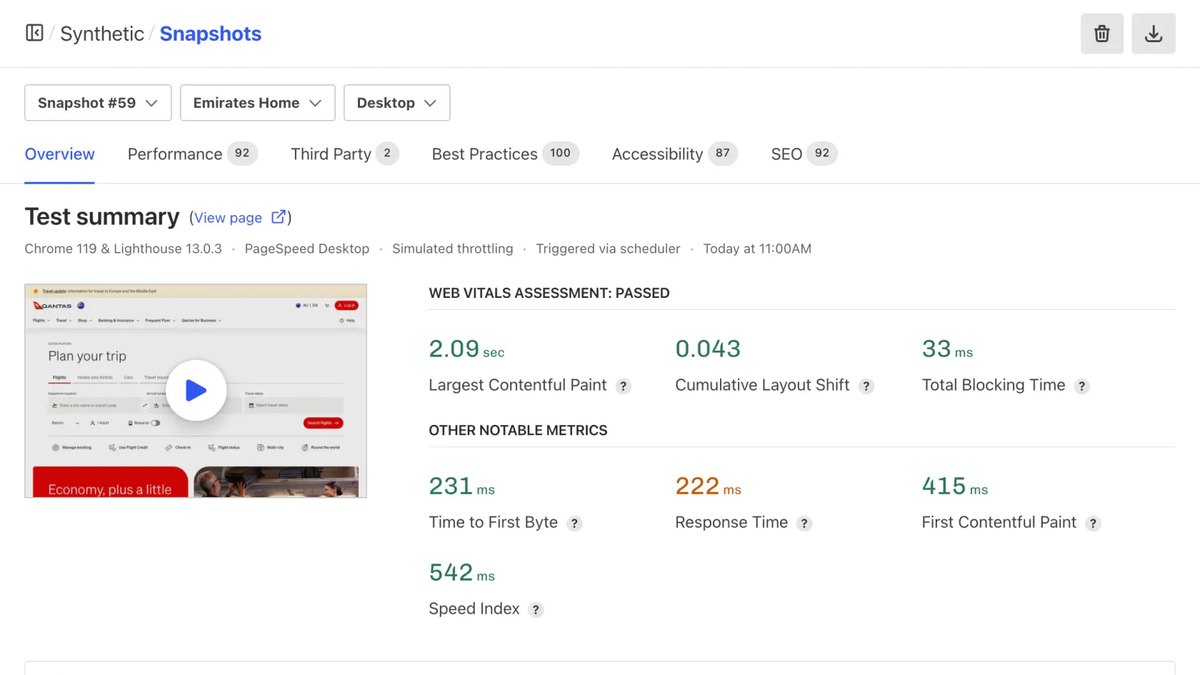Click the Chrome 119 & Lighthouse 13.0.3 text
This screenshot has width=1200, height=675.
(x=123, y=249)
